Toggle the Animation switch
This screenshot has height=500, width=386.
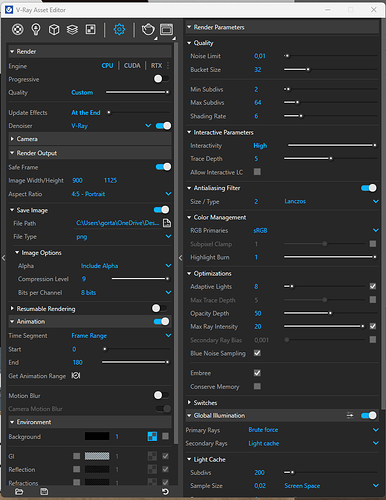[x=162, y=321]
